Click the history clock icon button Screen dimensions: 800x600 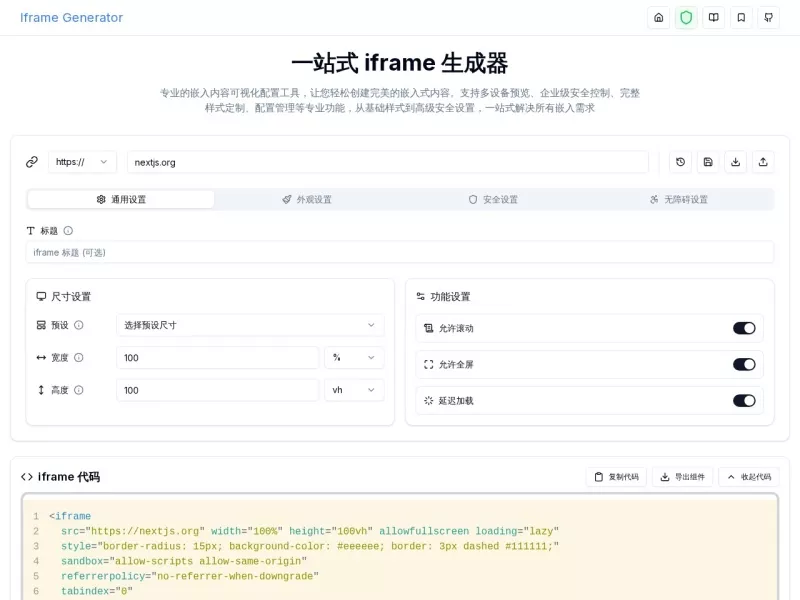[681, 162]
